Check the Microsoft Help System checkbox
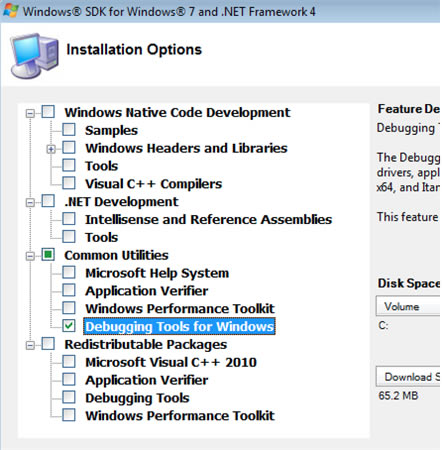442x450 pixels. (69, 272)
